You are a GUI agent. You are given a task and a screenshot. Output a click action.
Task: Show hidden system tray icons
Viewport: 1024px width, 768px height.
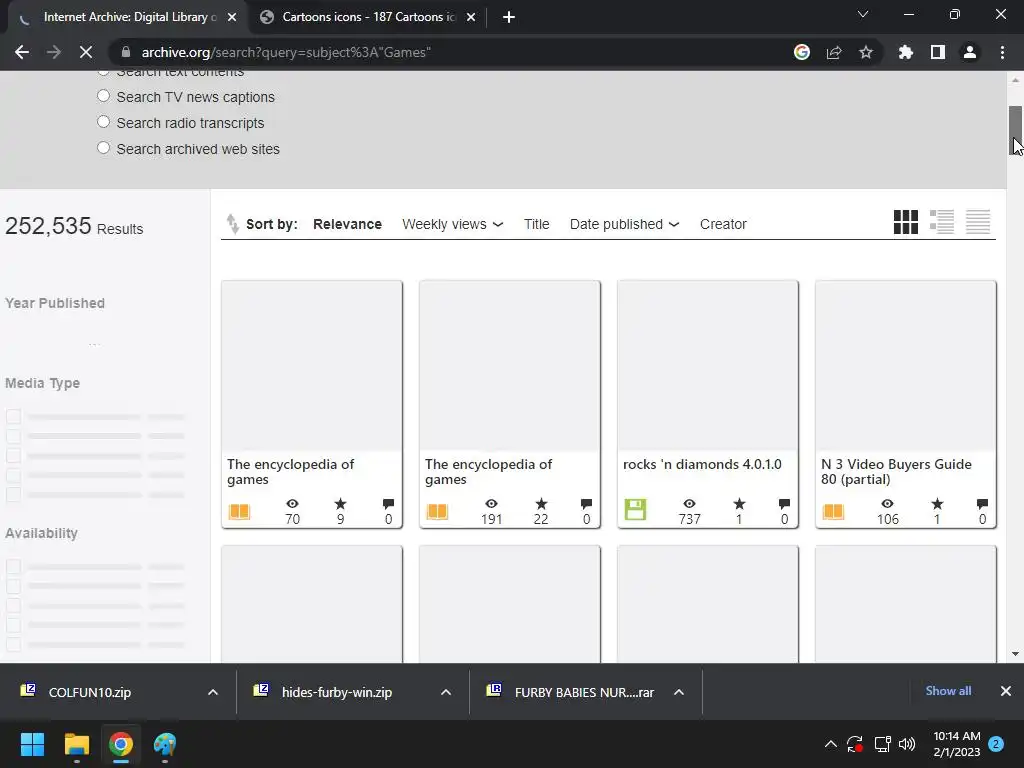point(831,744)
